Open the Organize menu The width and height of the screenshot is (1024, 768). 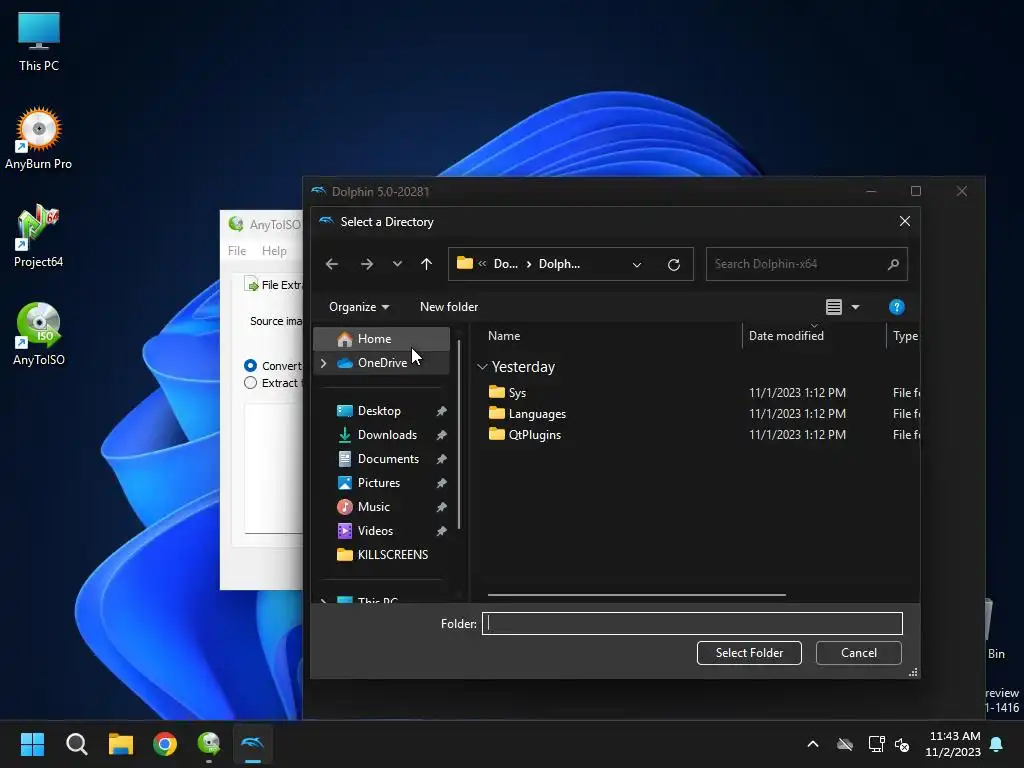pyautogui.click(x=359, y=307)
